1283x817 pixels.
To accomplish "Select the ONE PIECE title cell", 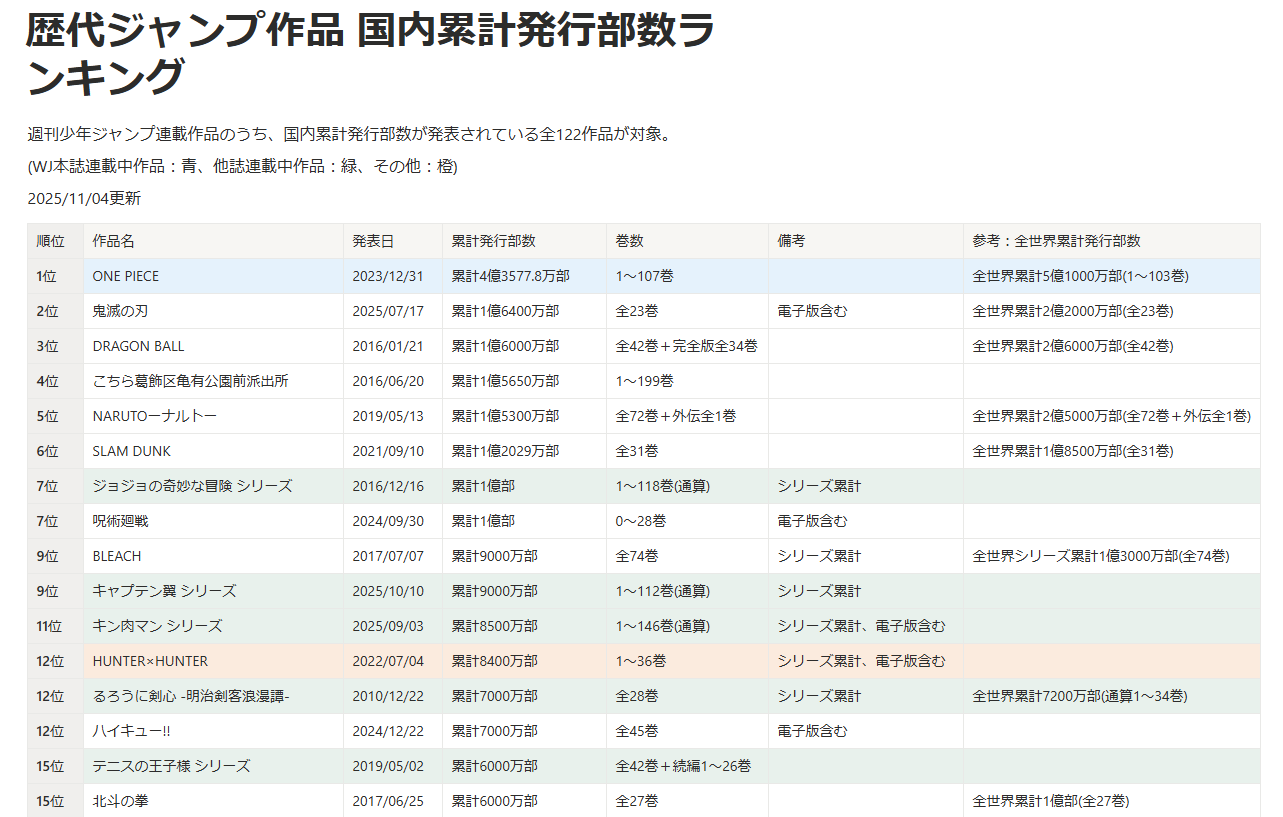I will 126,276.
